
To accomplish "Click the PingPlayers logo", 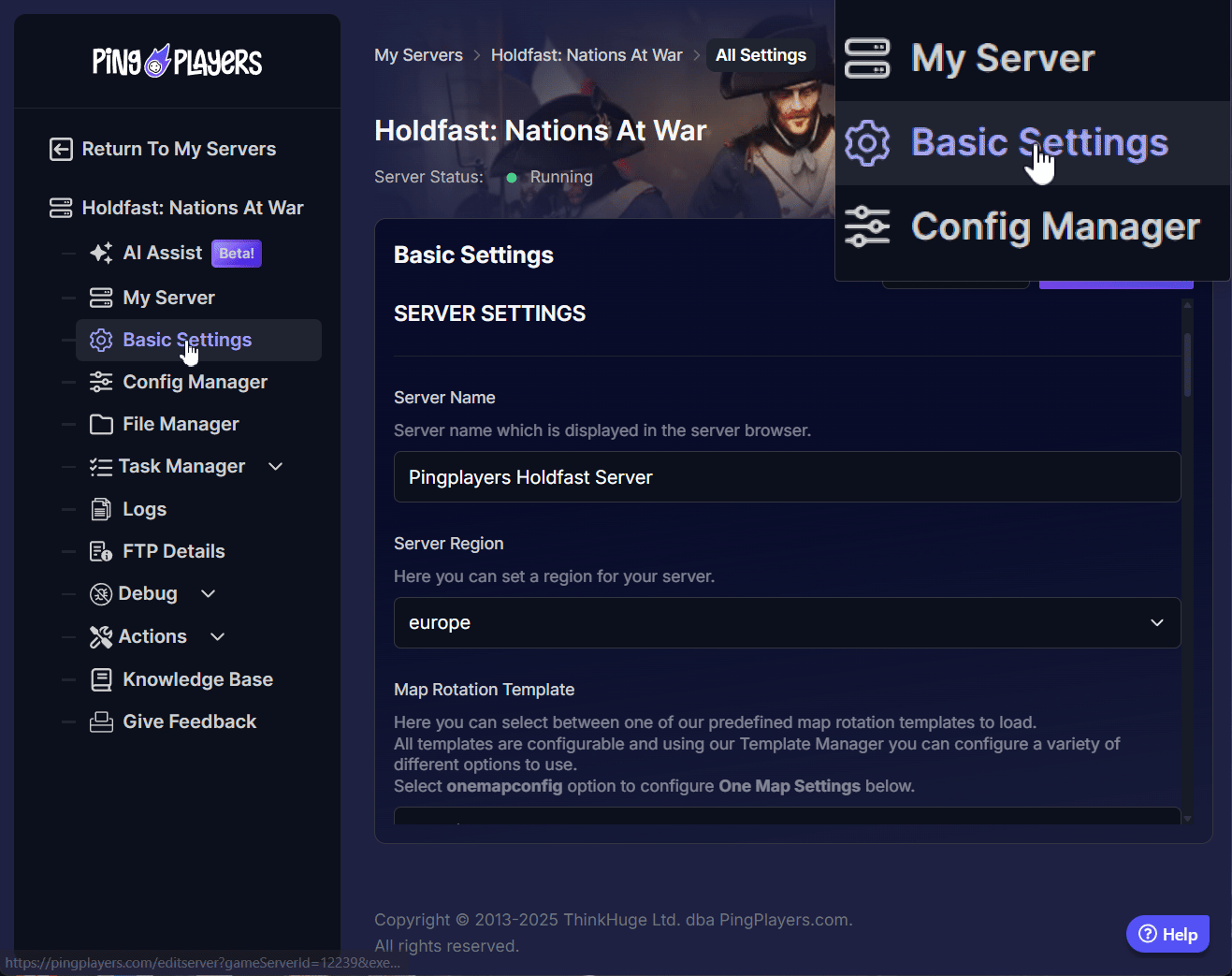I will 177,62.
